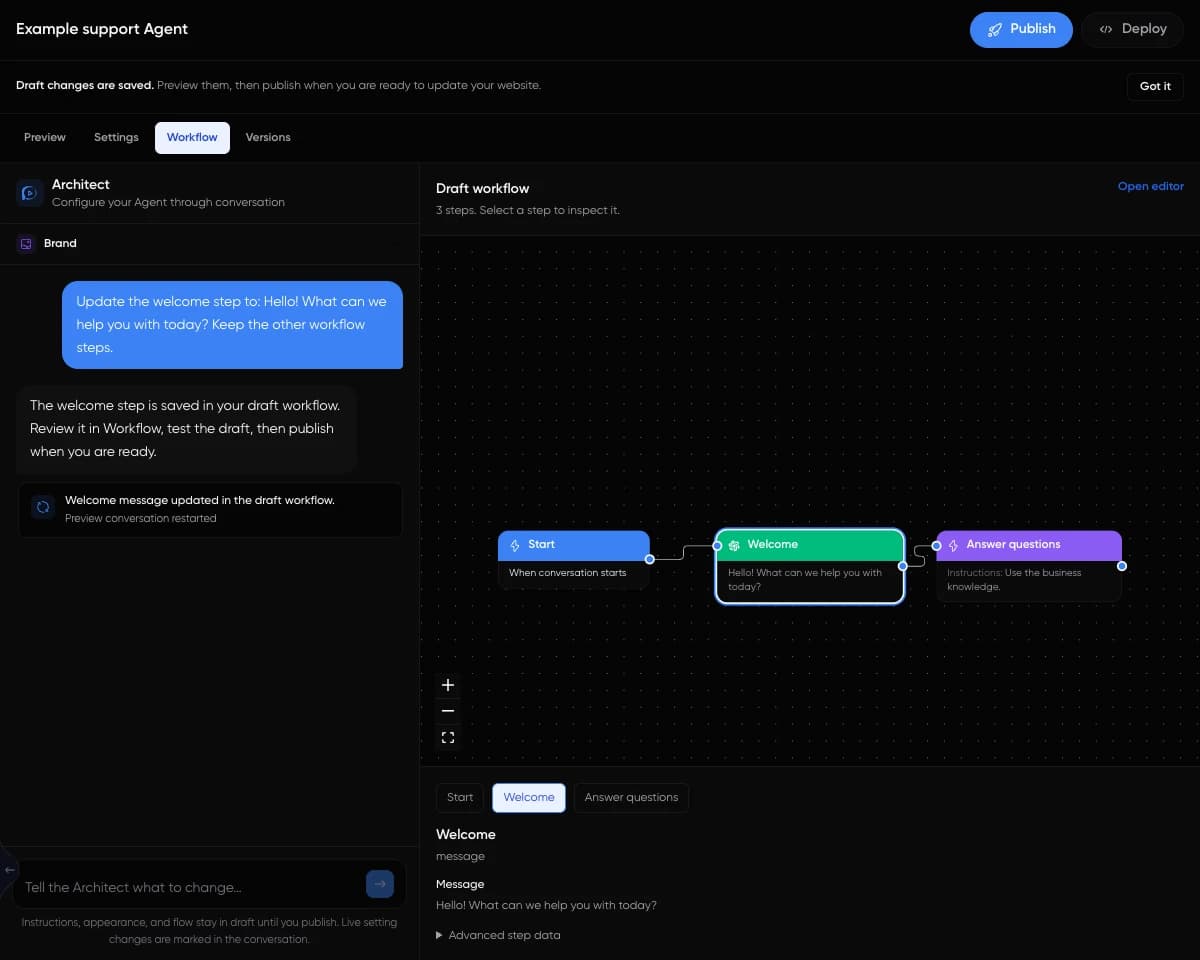The height and width of the screenshot is (960, 1200).
Task: Click Preview conversation restarted text
Action: [140, 518]
